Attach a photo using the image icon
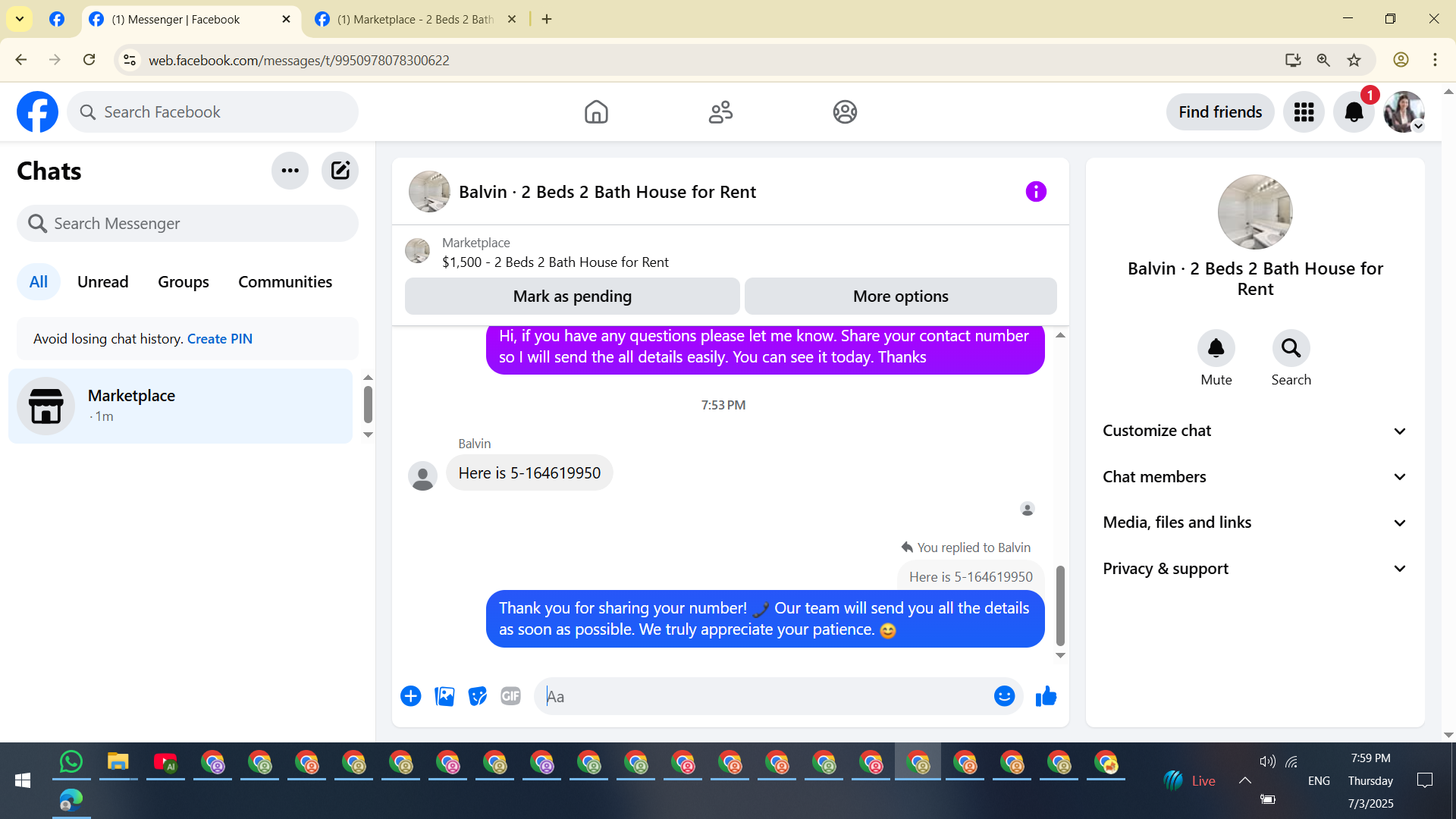 [444, 696]
